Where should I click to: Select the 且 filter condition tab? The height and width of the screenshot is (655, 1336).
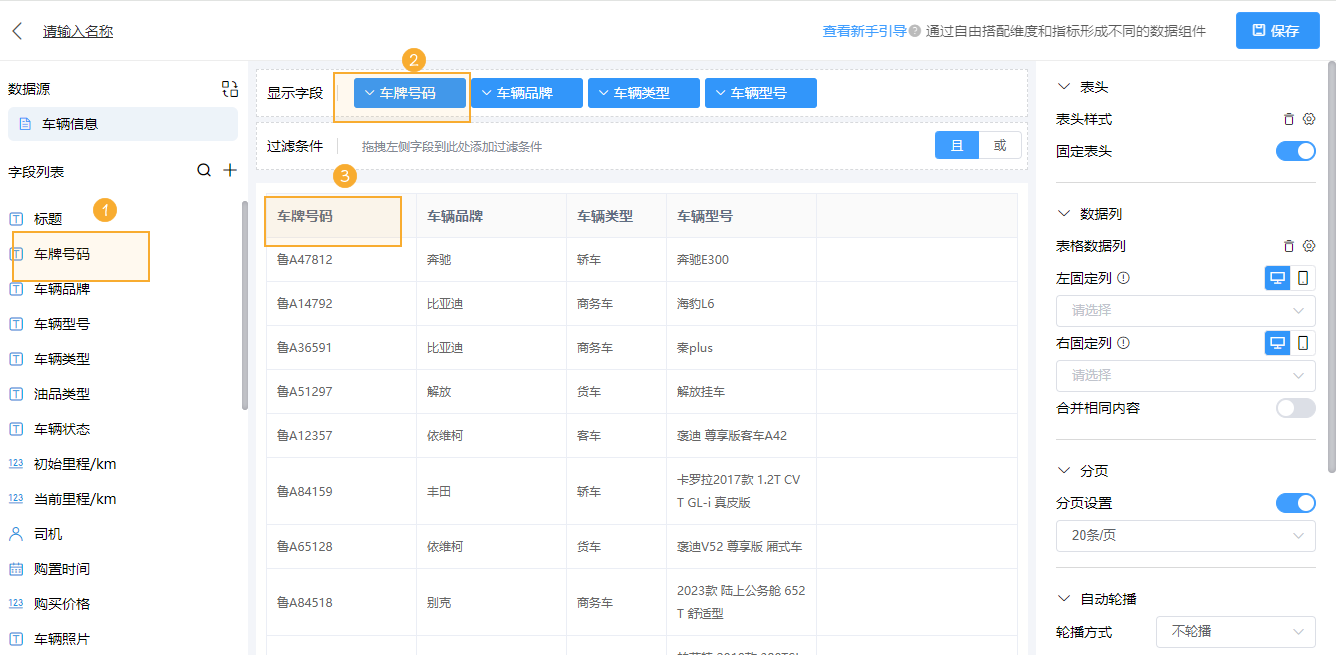[x=956, y=145]
